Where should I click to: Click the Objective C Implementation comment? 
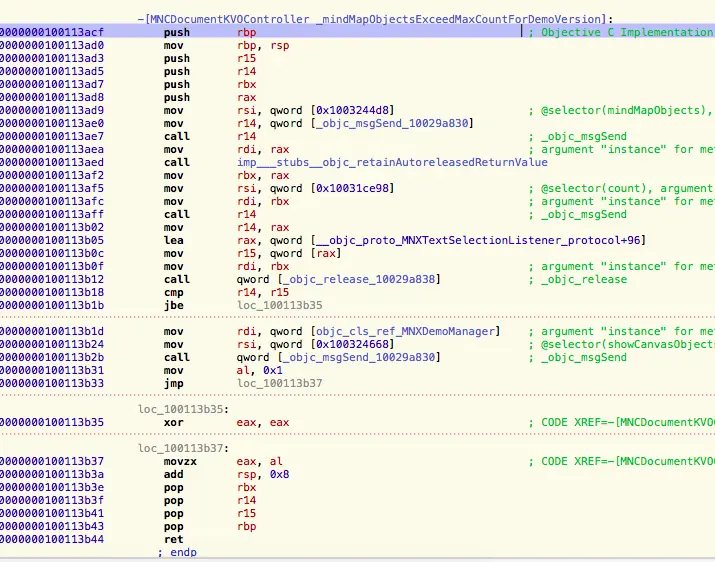click(x=622, y=32)
